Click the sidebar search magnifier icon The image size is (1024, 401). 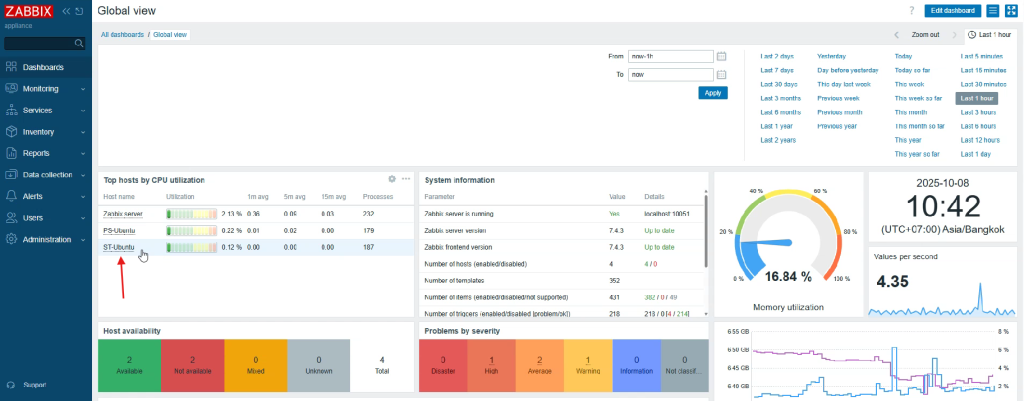pyautogui.click(x=79, y=43)
